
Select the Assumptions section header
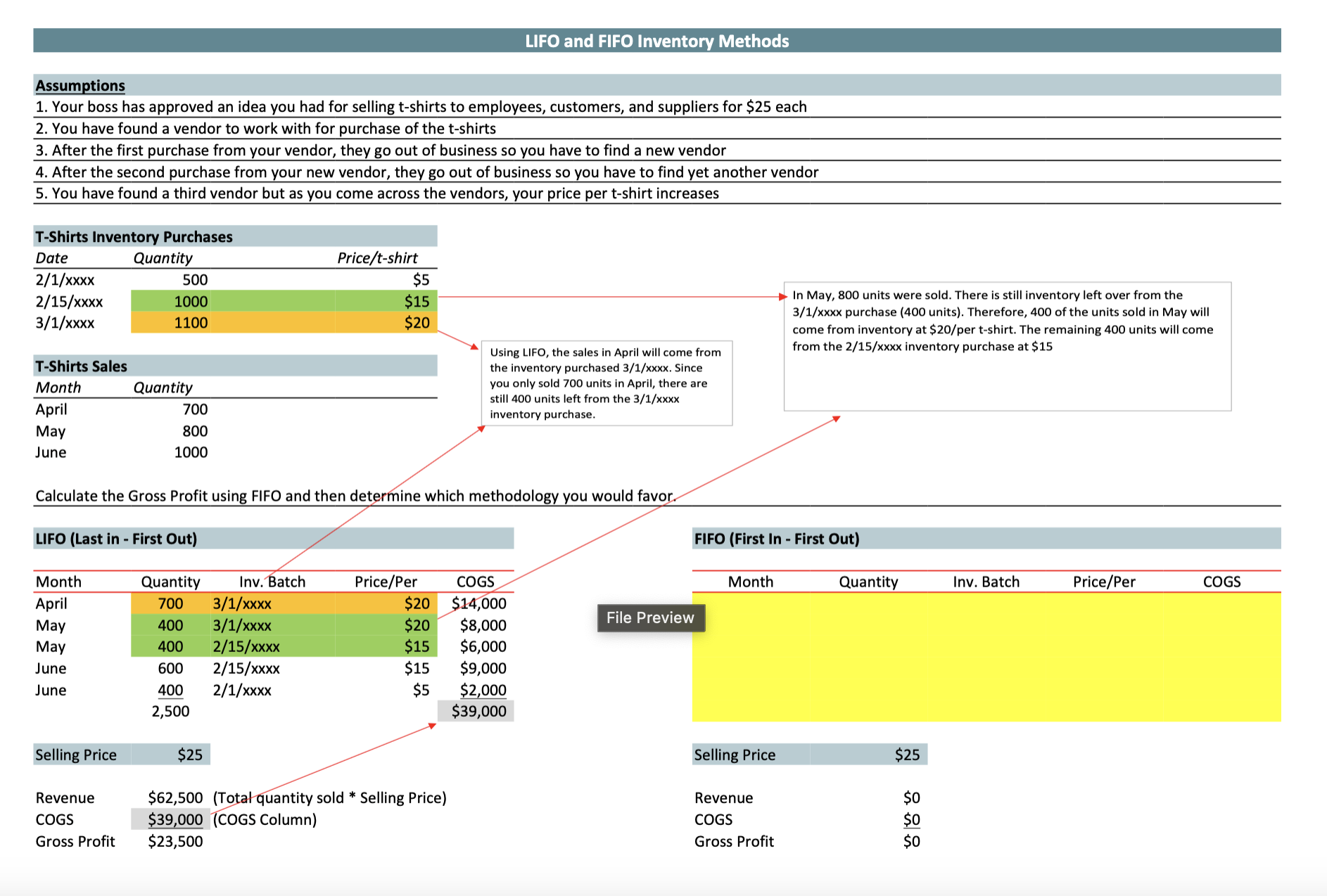[x=80, y=86]
